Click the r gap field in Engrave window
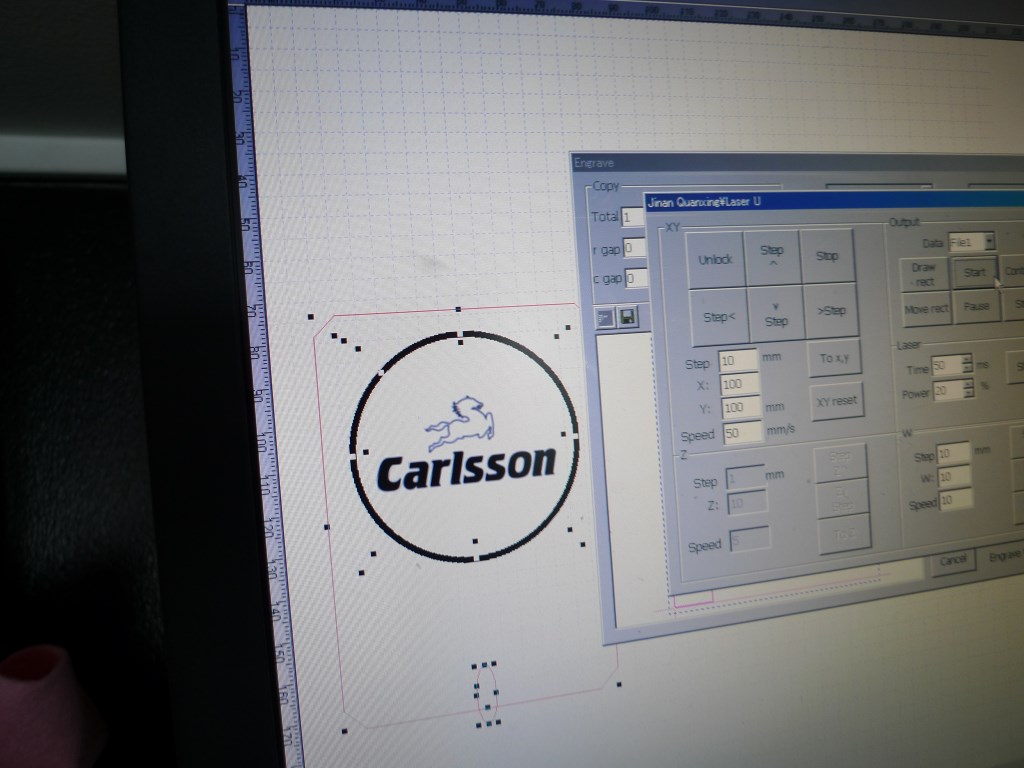The image size is (1024, 768). 635,248
